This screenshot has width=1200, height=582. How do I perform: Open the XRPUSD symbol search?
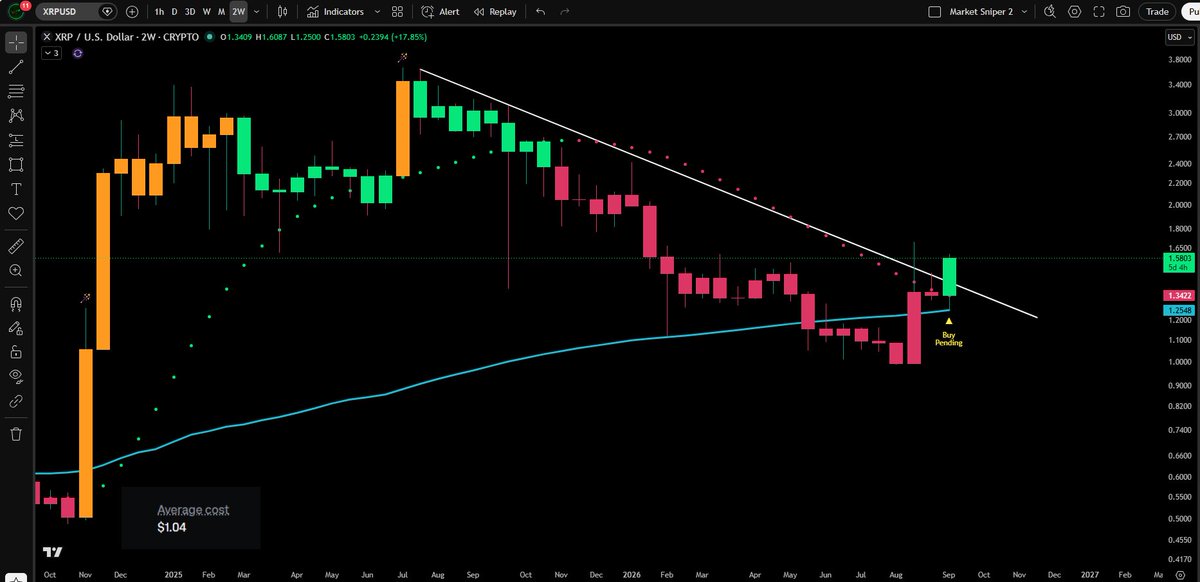coord(77,12)
